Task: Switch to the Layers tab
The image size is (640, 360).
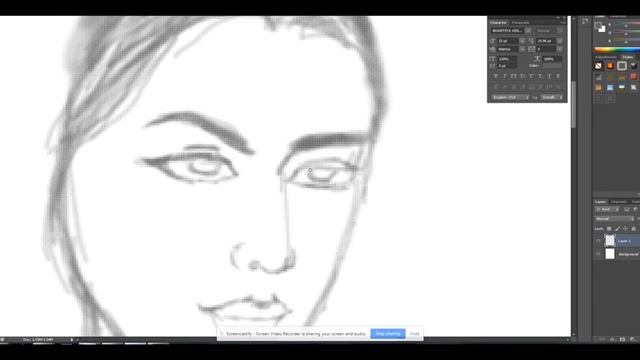Action: [600, 202]
